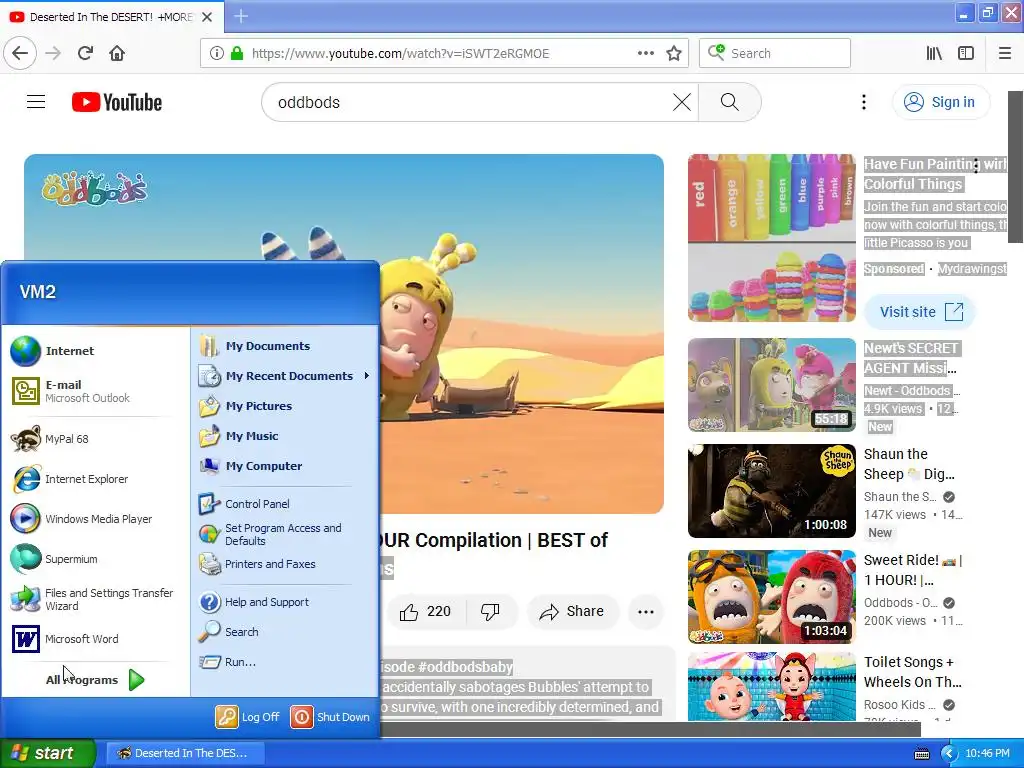
Task: Reload the current page
Action: [85, 54]
